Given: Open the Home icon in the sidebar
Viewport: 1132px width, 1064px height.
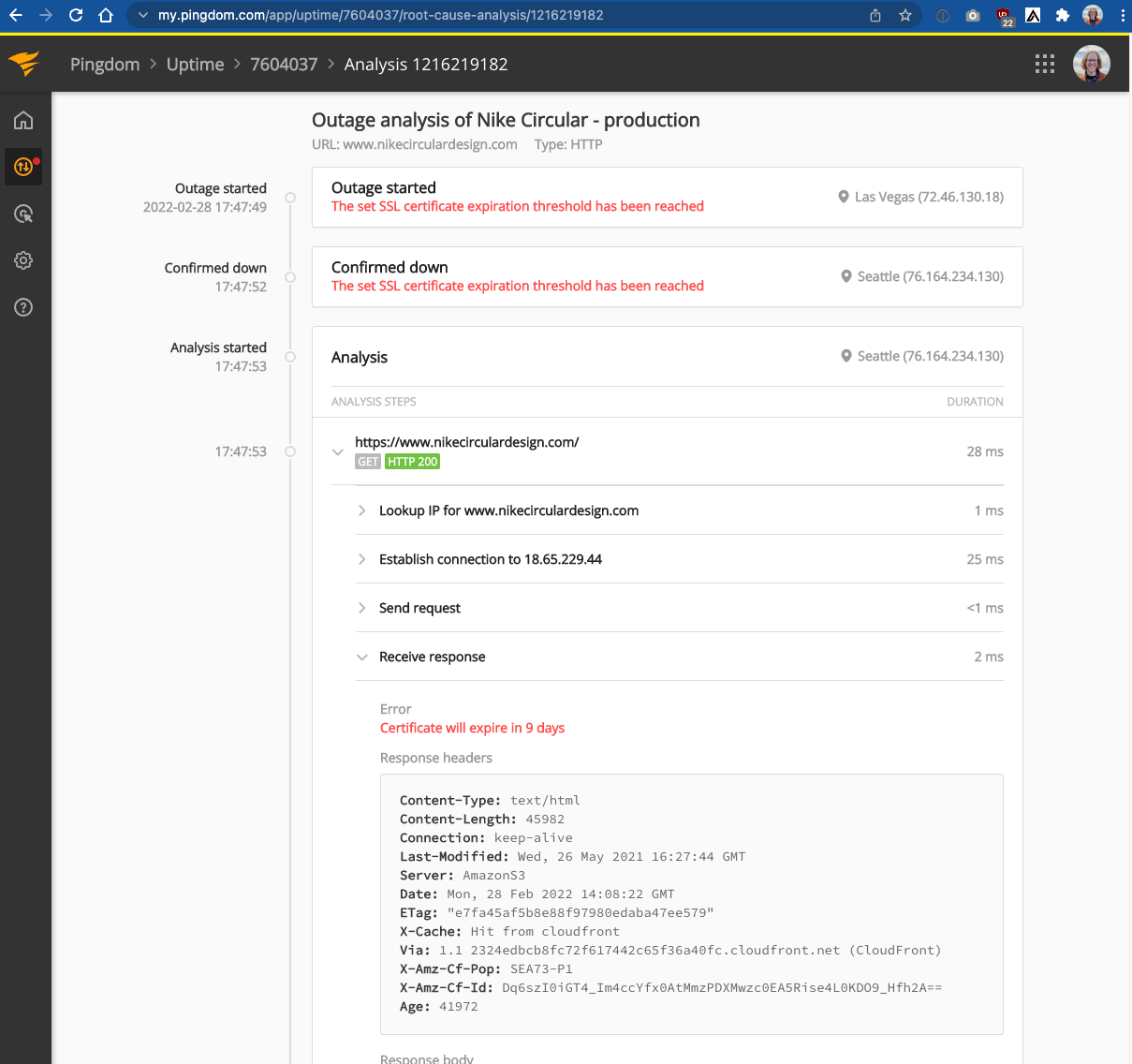Looking at the screenshot, I should (x=23, y=120).
